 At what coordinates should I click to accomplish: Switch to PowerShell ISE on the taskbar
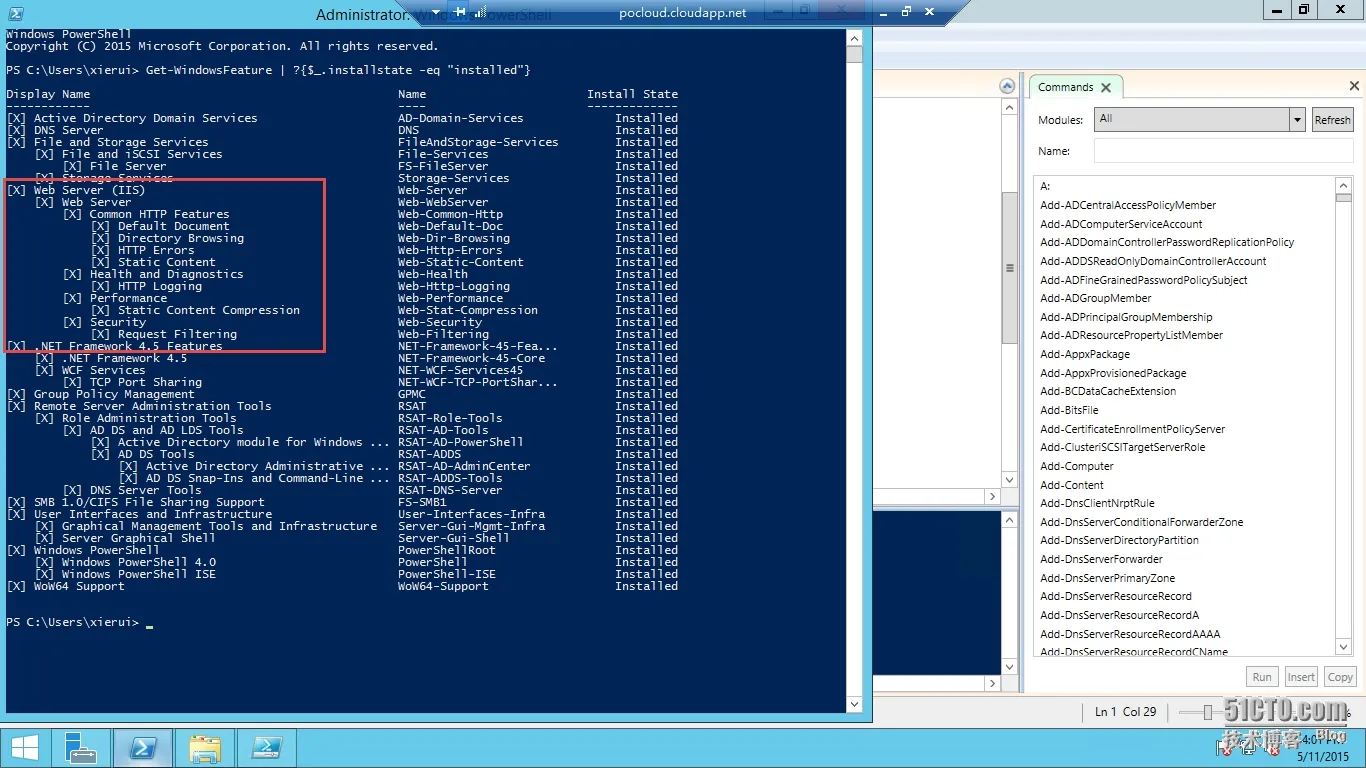(266, 748)
